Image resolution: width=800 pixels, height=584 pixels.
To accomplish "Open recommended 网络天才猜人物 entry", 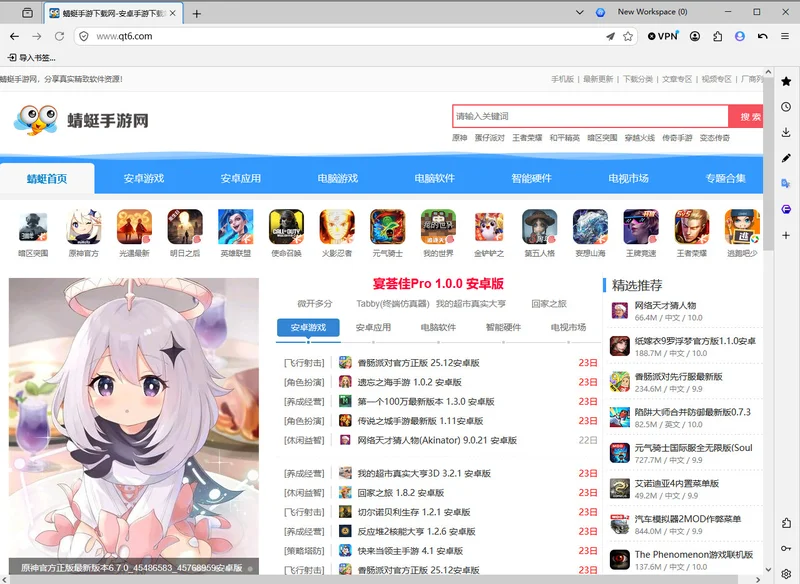I will pyautogui.click(x=665, y=306).
